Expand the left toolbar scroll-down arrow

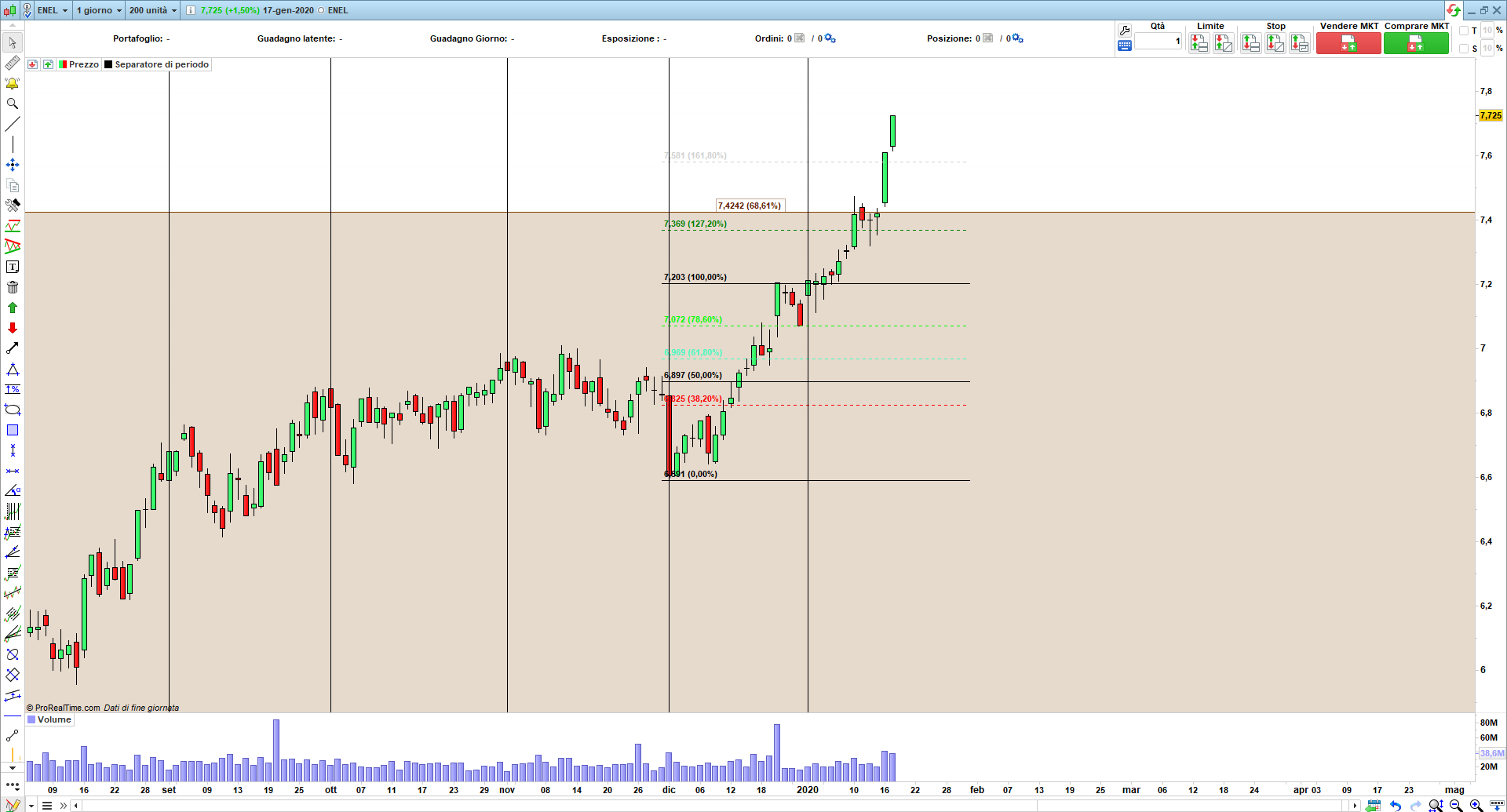pos(12,768)
